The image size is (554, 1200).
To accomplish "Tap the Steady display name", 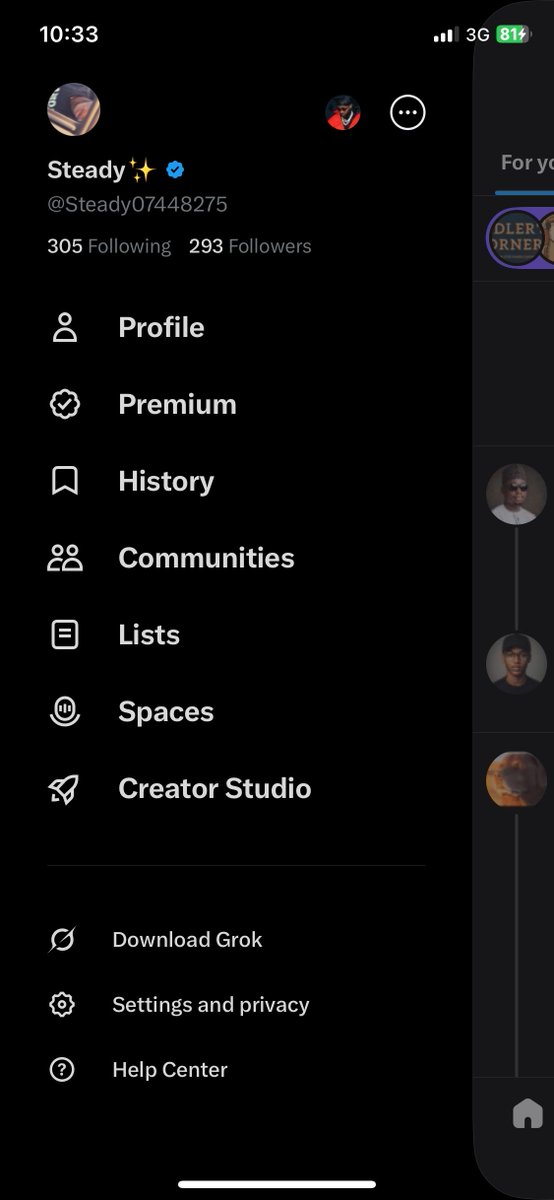I will (x=101, y=170).
